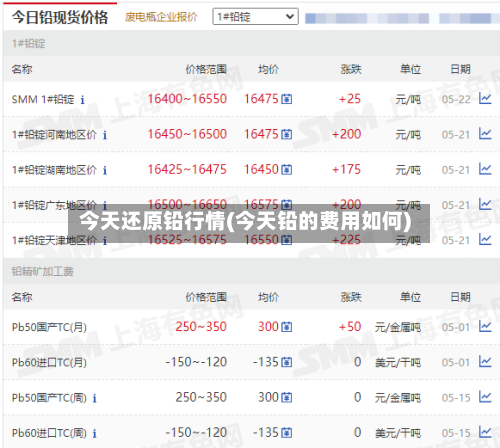Open trend chart for Pb50国产TC(月)
Image resolution: width=500 pixels, height=448 pixels.
click(x=485, y=326)
